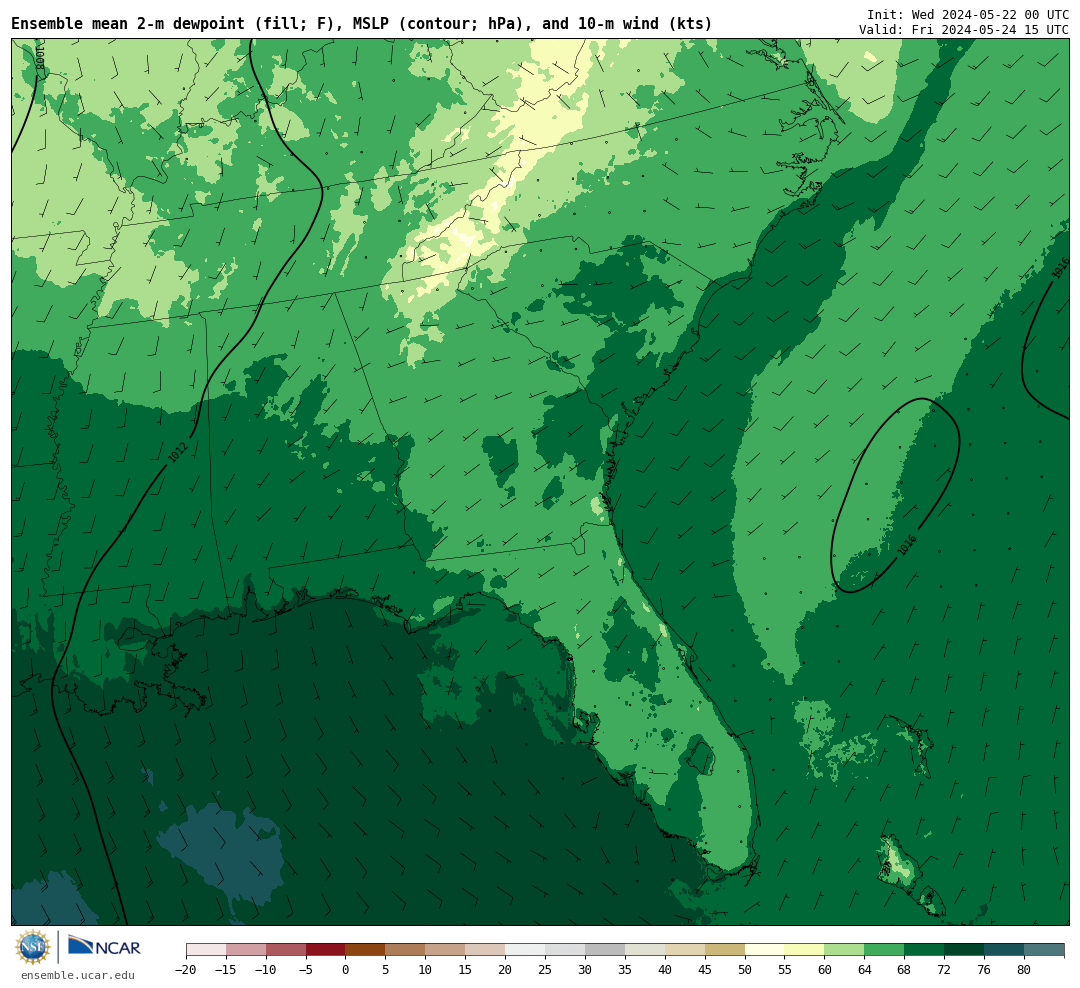Image resolution: width=1080 pixels, height=988 pixels.
Task: Pick the 64 to 68 green legend segment
Action: point(885,950)
